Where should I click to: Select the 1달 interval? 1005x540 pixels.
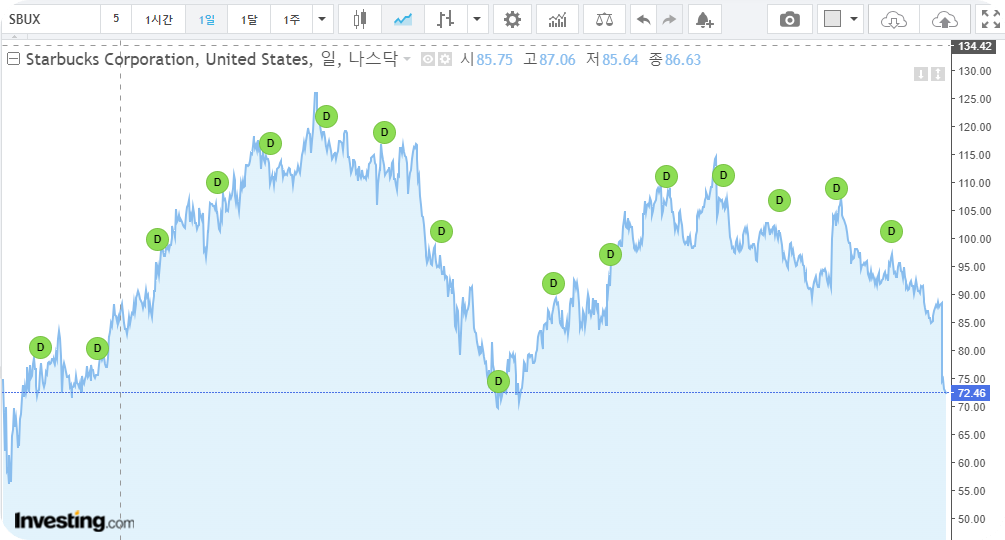point(249,19)
